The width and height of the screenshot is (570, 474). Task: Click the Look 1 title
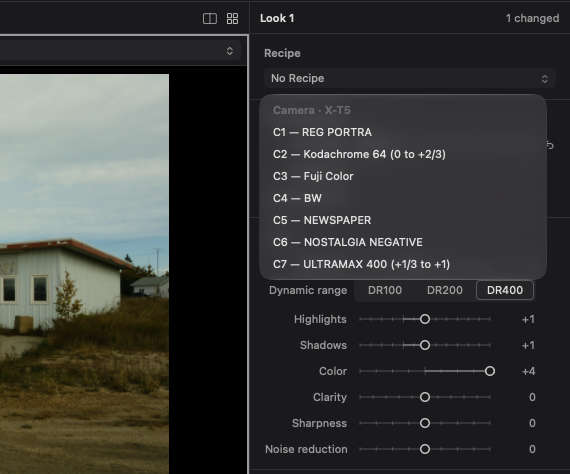277,18
